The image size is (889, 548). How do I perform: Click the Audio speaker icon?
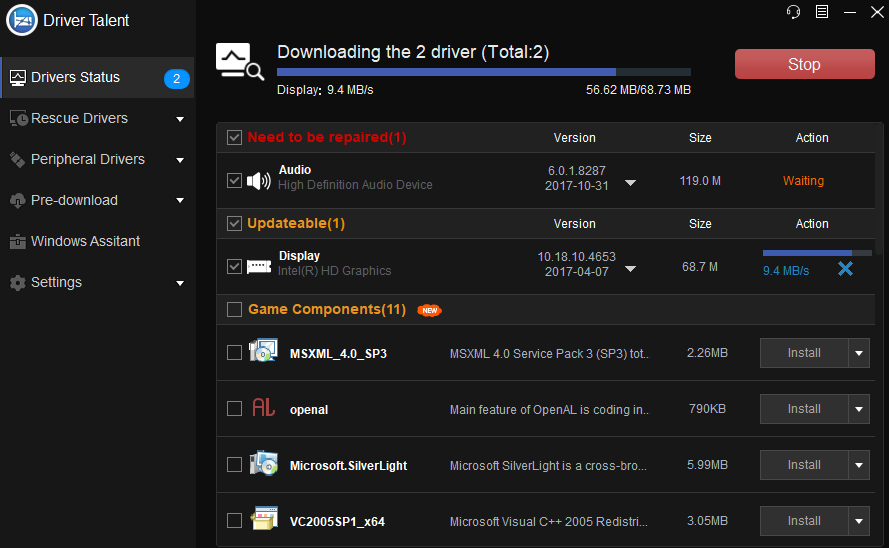click(259, 181)
